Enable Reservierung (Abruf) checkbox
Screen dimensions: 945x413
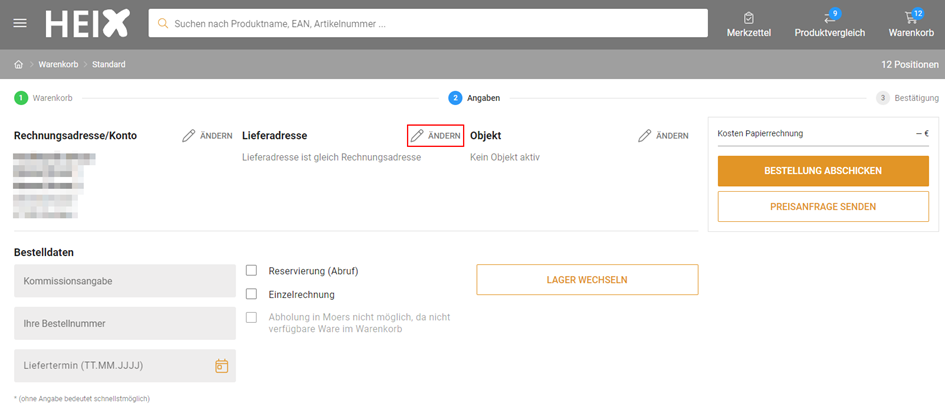pyautogui.click(x=252, y=271)
